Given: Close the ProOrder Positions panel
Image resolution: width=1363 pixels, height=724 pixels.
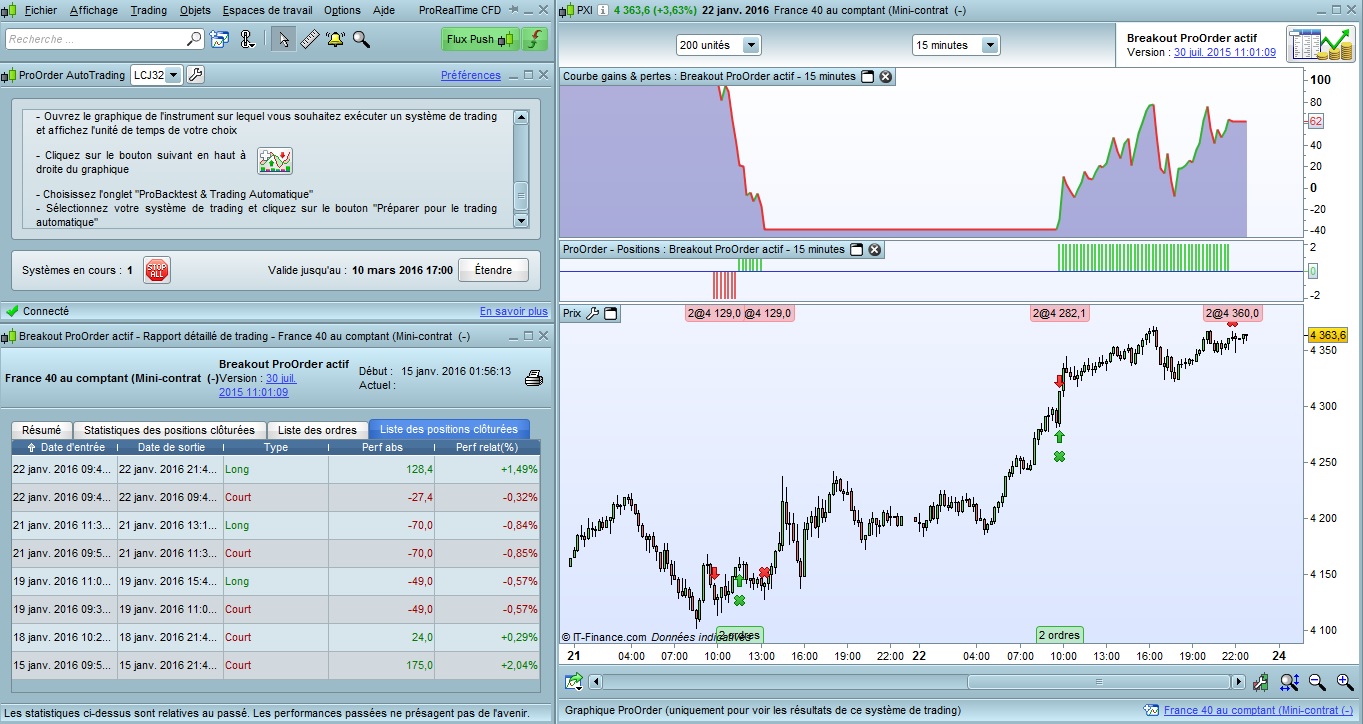Looking at the screenshot, I should (x=875, y=249).
